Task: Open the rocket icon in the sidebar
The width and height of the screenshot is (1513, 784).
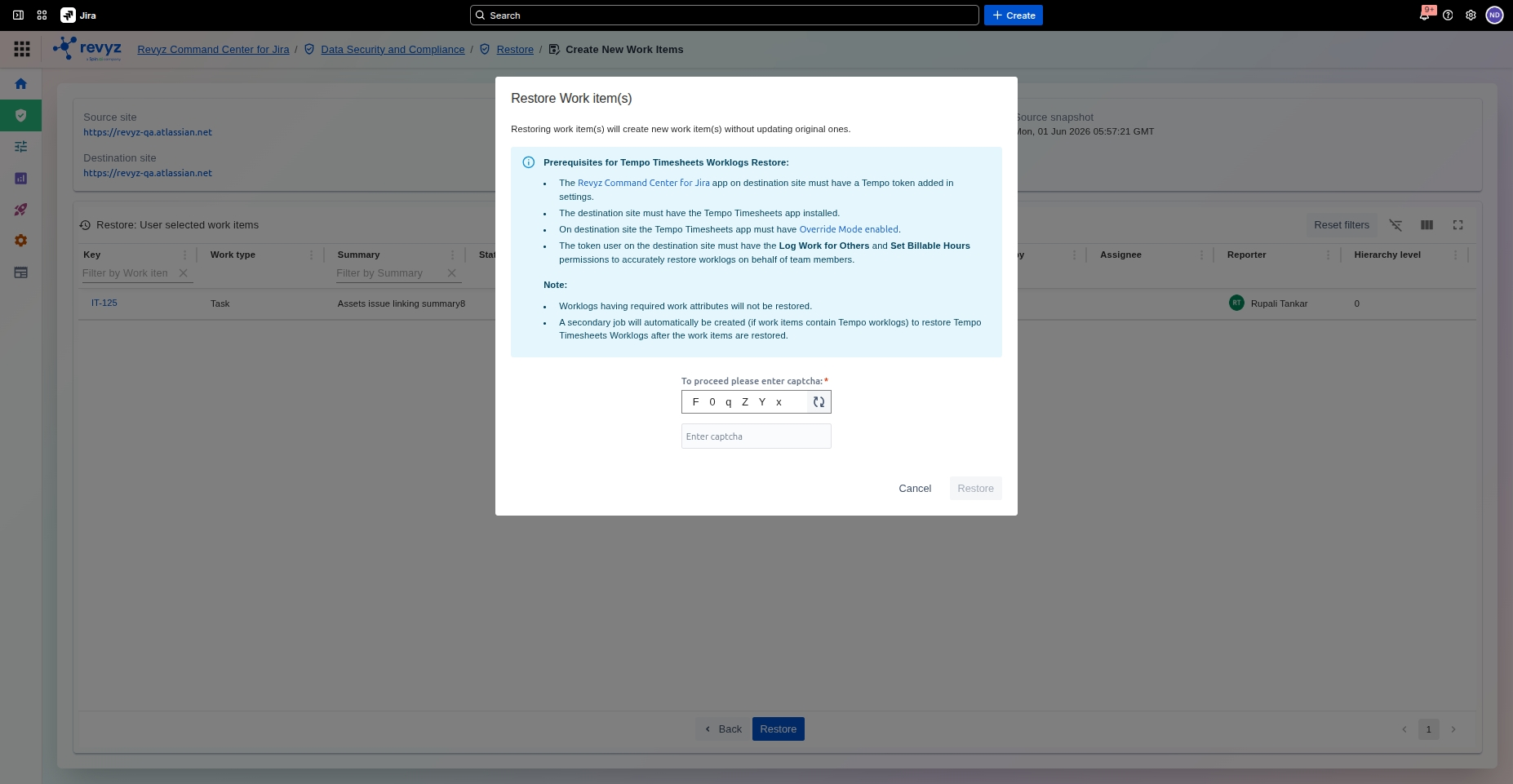Action: click(x=21, y=210)
